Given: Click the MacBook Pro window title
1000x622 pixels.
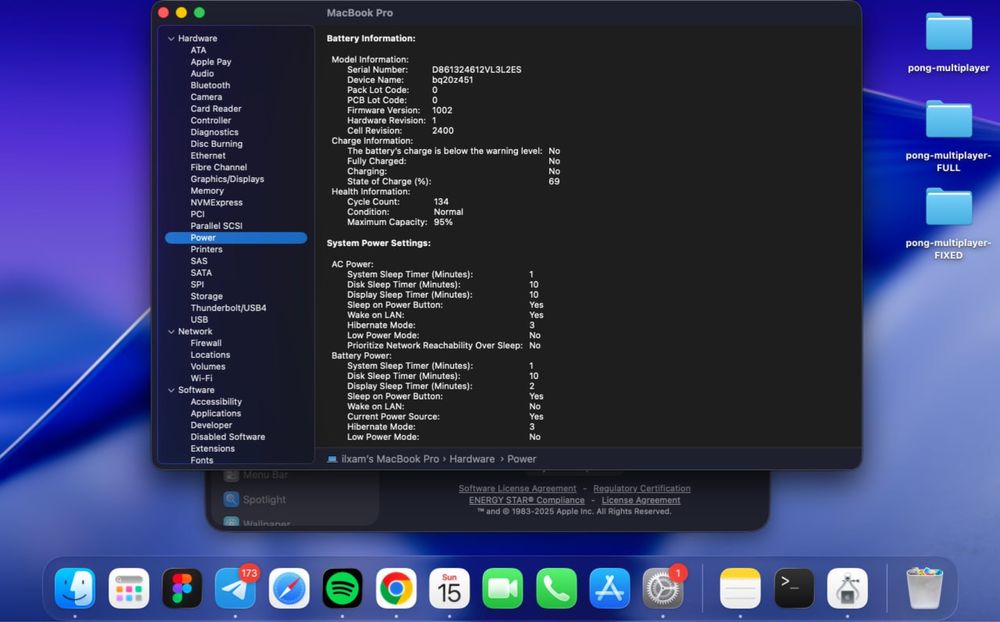Looking at the screenshot, I should coord(360,13).
